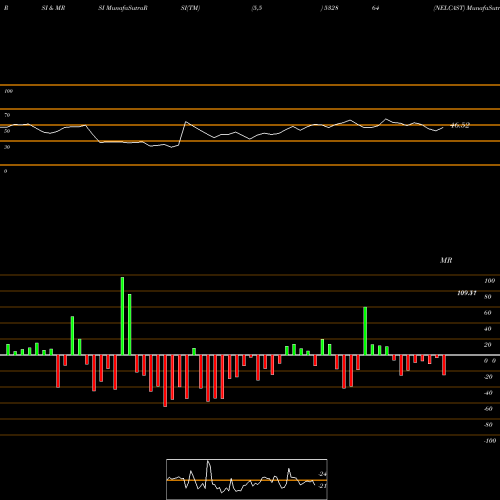Click the RSI axis label 100 on the left
The image size is (500, 500).
(x=8, y=91)
